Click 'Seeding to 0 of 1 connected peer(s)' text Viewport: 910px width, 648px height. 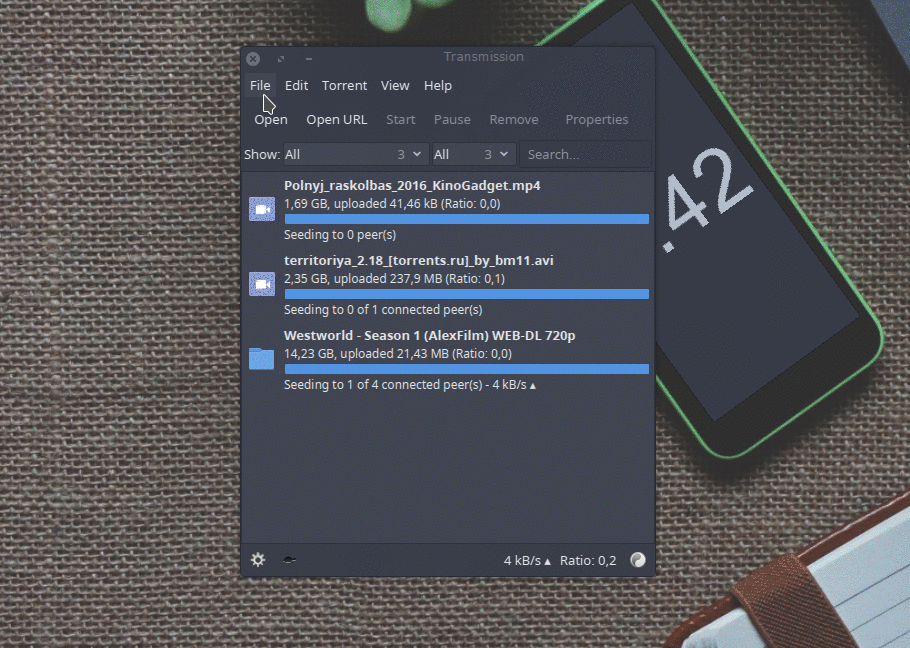pos(383,310)
